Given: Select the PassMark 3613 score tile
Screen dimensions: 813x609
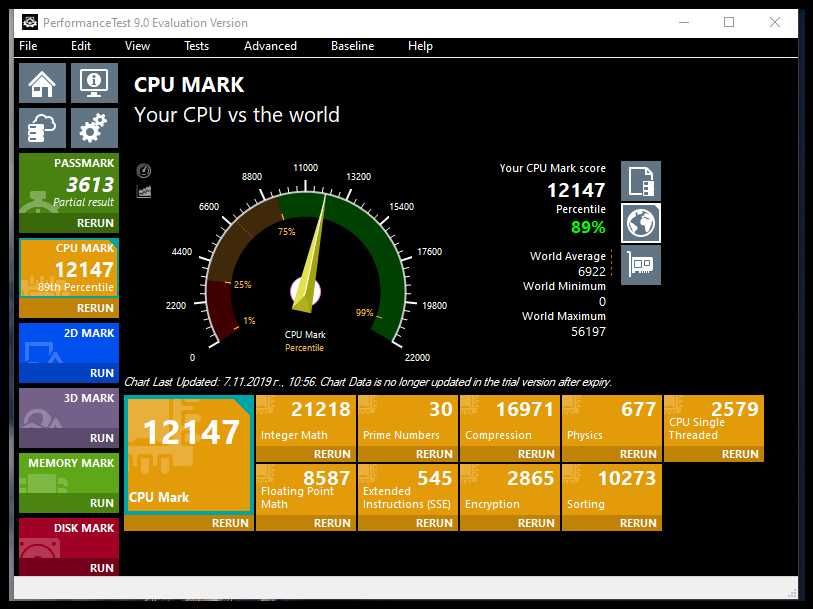Looking at the screenshot, I should pos(69,184).
